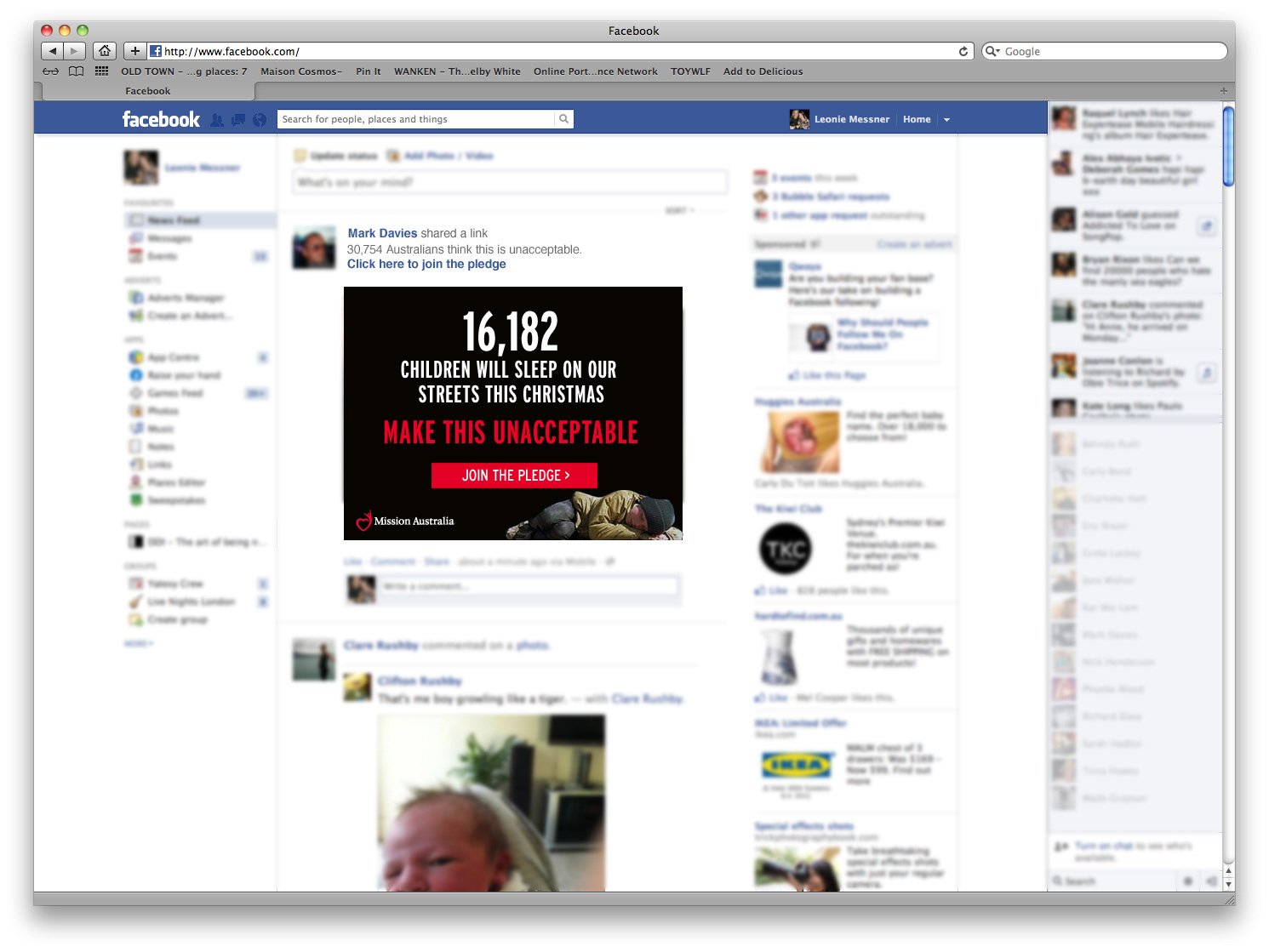
Task: Open friend requests icon in Facebook header
Action: (x=217, y=120)
